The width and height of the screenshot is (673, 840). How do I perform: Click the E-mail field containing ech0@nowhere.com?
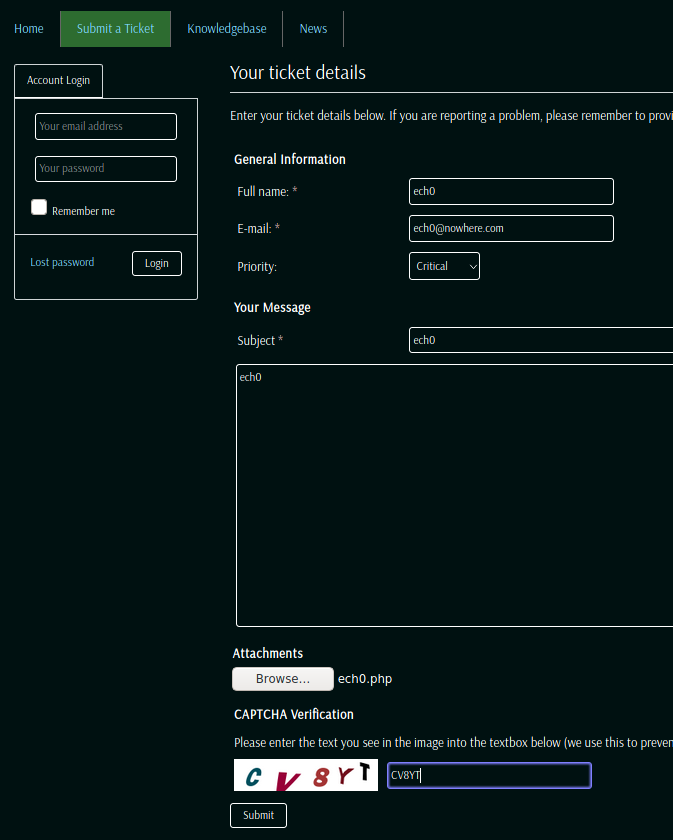[x=511, y=229]
